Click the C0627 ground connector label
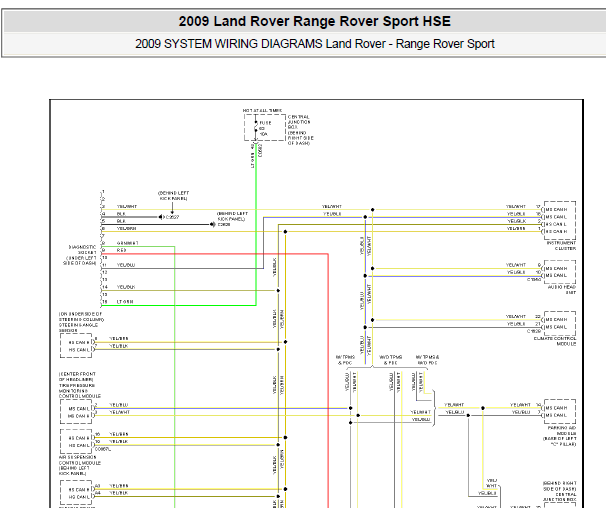Screen dimensions: 606x508 point(173,217)
